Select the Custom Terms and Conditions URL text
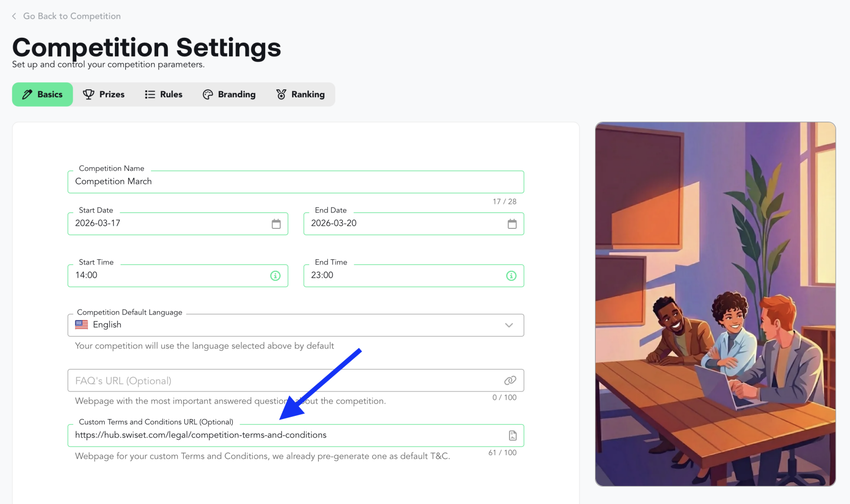This screenshot has width=850, height=504. click(x=201, y=435)
